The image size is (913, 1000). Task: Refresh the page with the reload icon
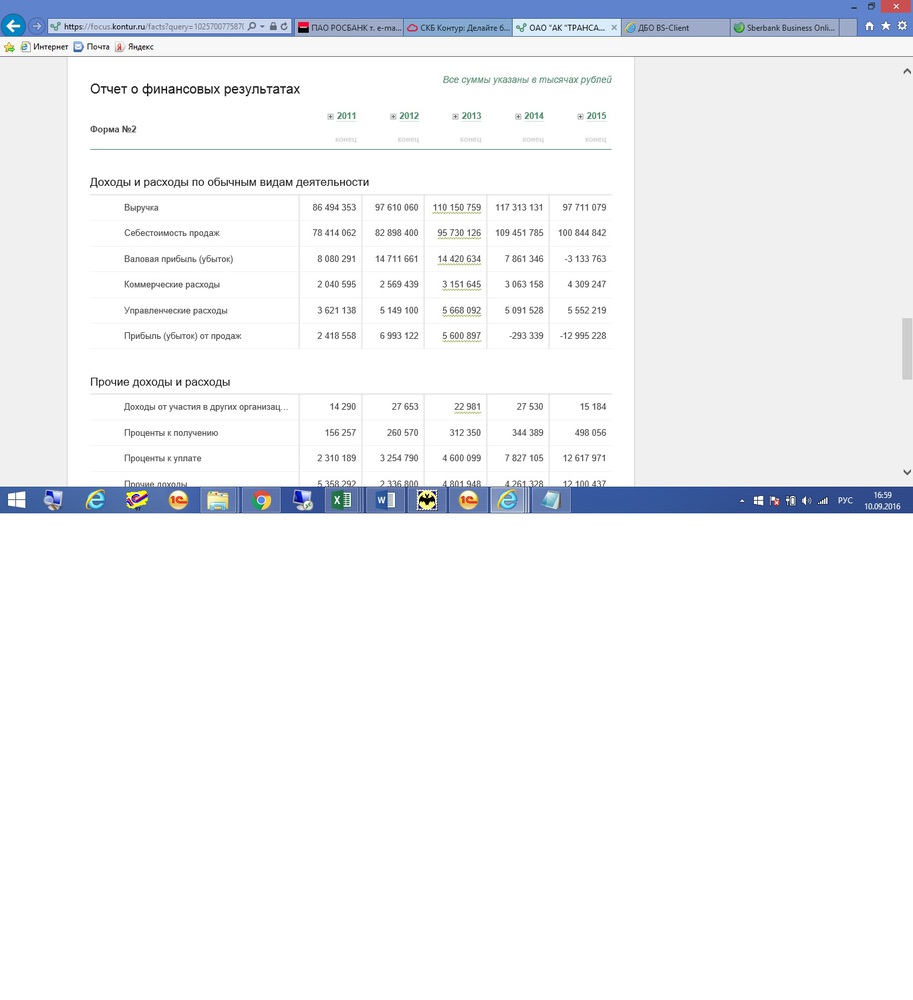[284, 27]
